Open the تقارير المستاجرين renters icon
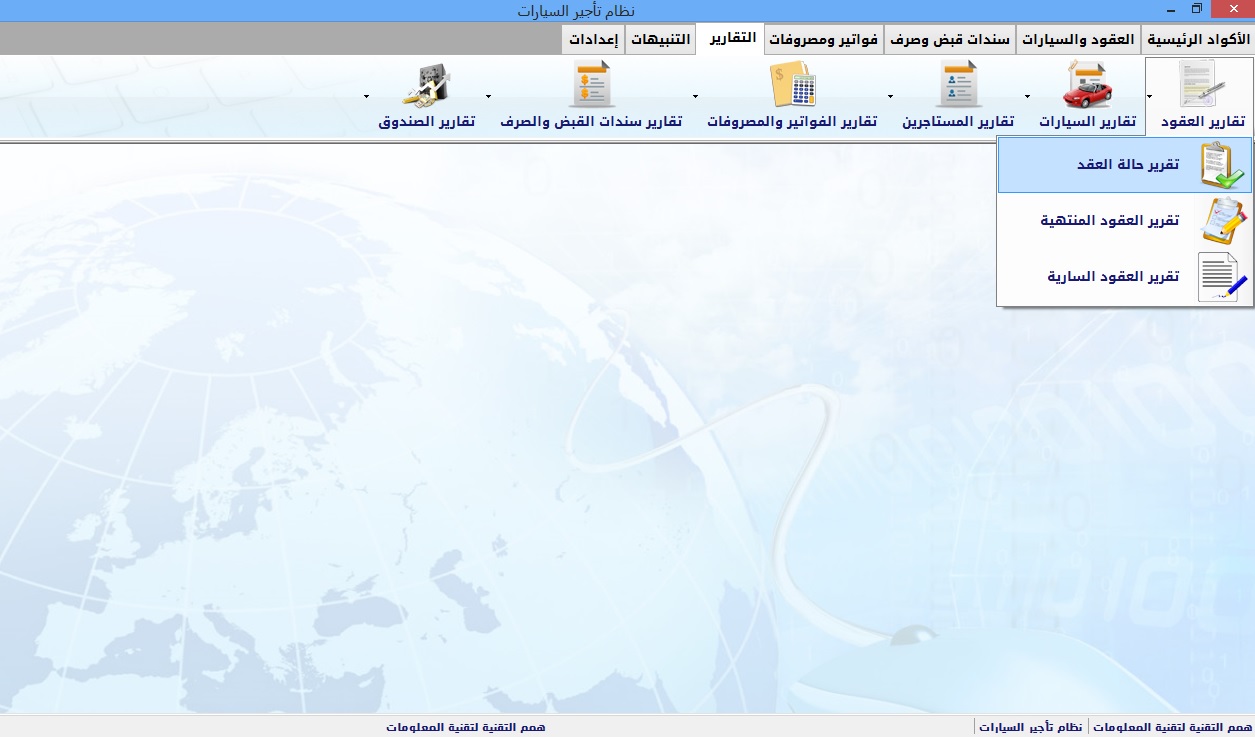 [x=958, y=84]
